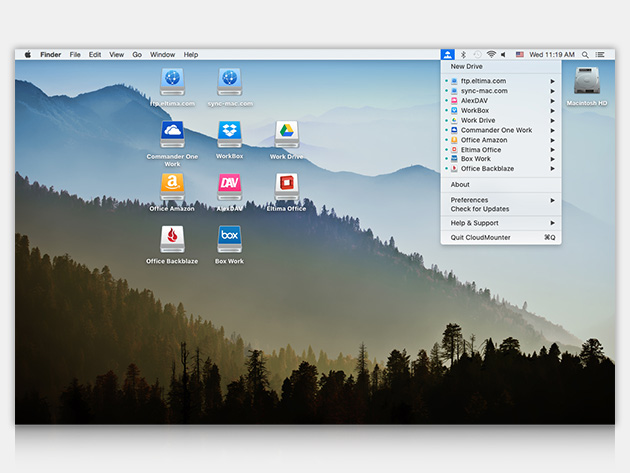This screenshot has height=473, width=630.
Task: Open the CloudMounter menu bar icon
Action: click(447, 54)
